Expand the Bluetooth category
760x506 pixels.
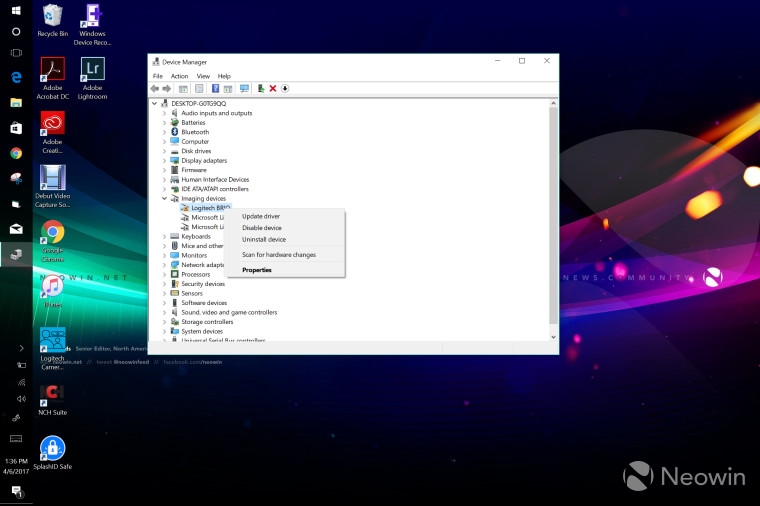[x=165, y=132]
